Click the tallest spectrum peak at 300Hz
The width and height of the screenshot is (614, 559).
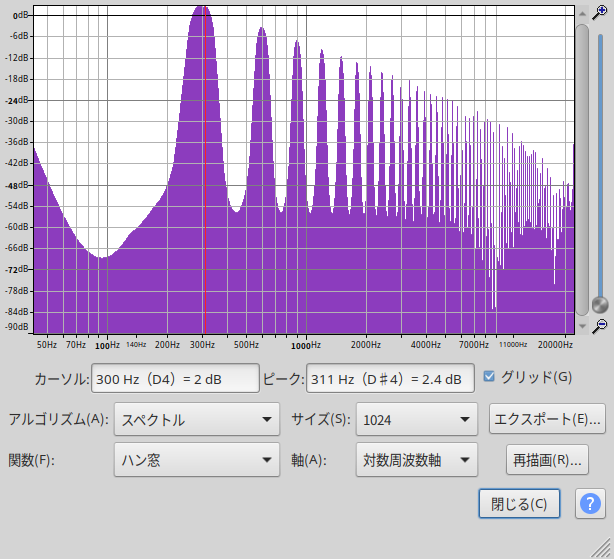(x=202, y=10)
